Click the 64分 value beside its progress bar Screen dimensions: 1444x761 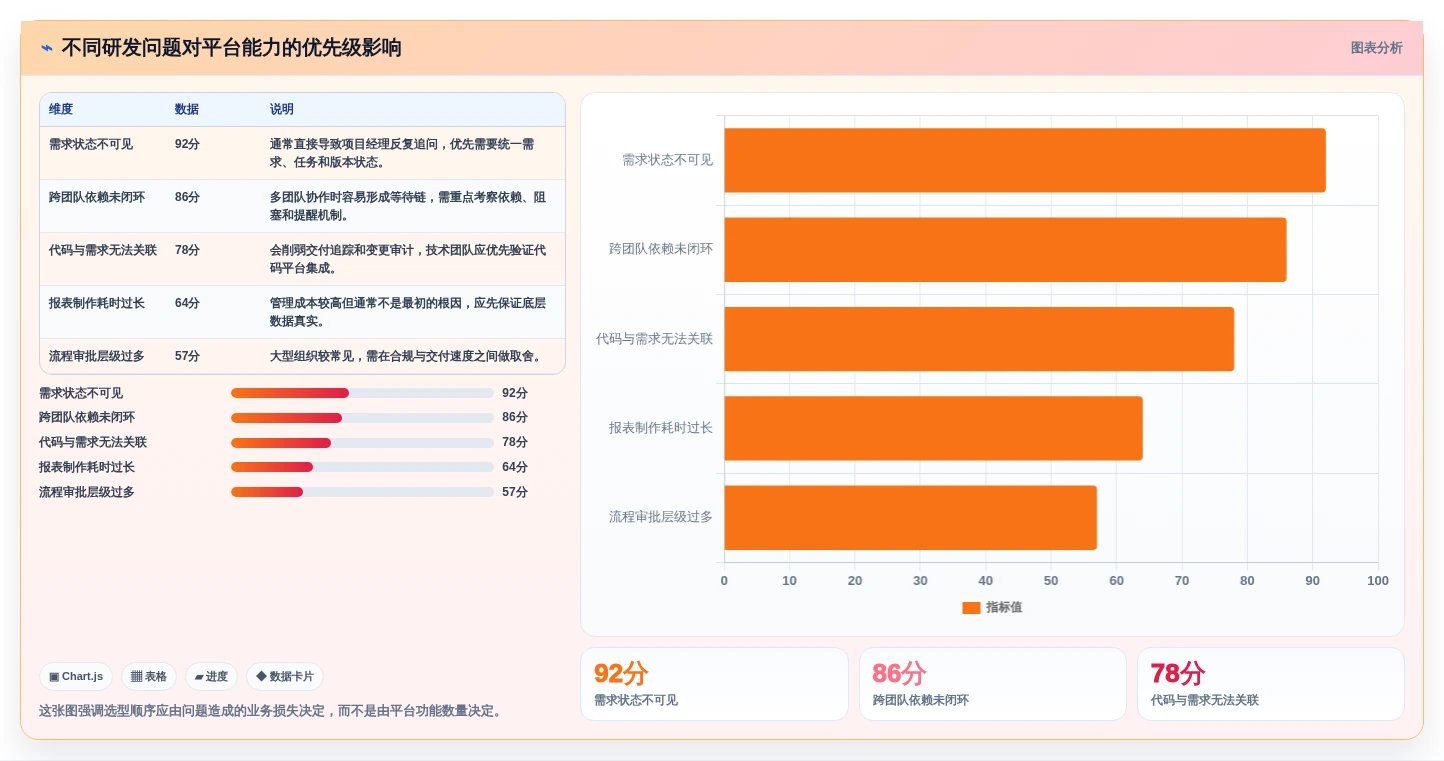[x=515, y=467]
